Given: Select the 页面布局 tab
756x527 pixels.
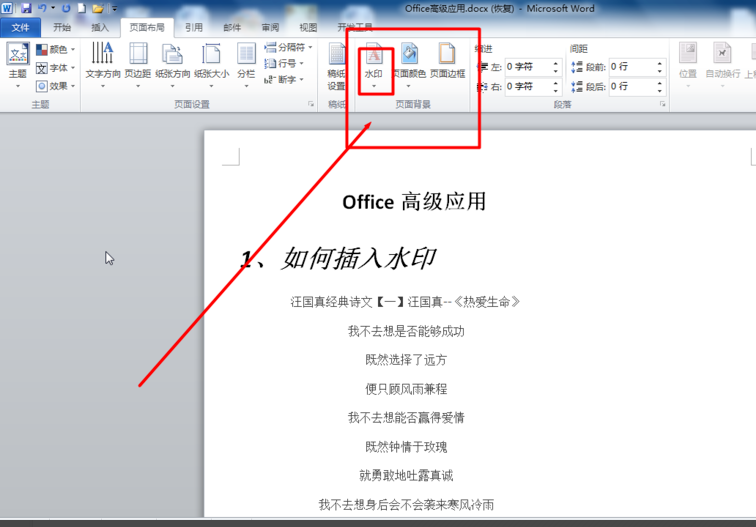Looking at the screenshot, I should point(147,27).
